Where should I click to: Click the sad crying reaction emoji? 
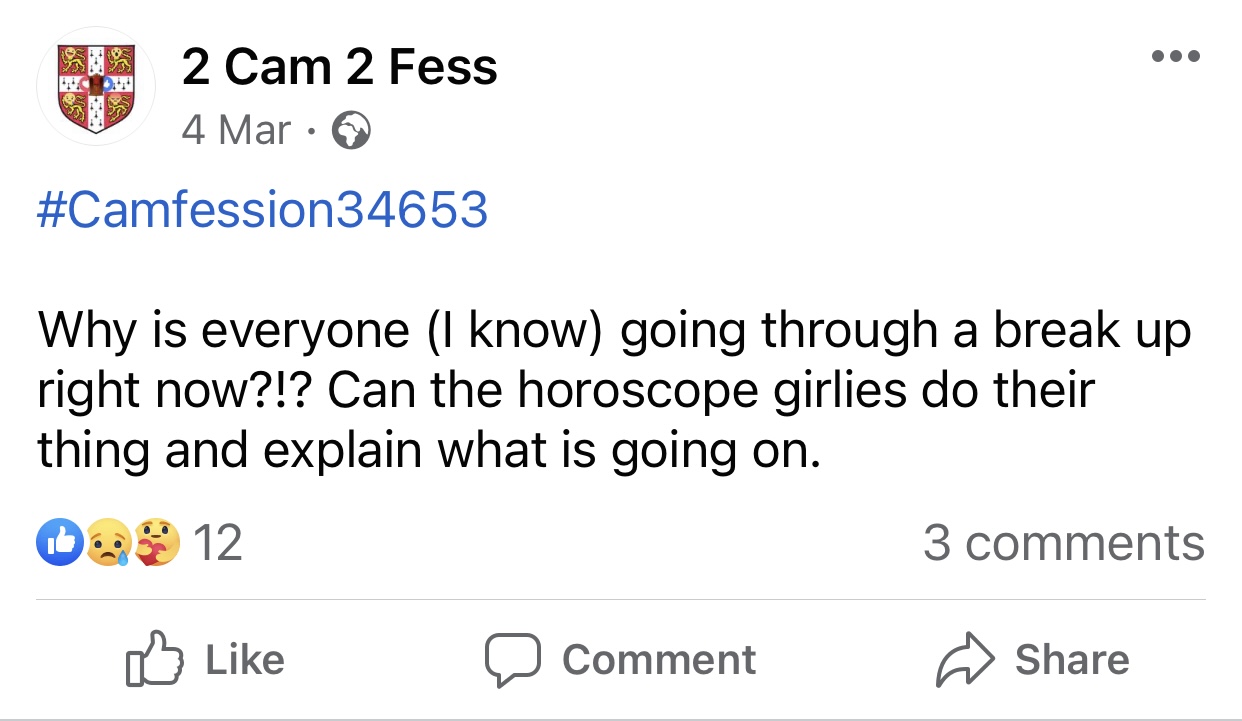coord(107,543)
